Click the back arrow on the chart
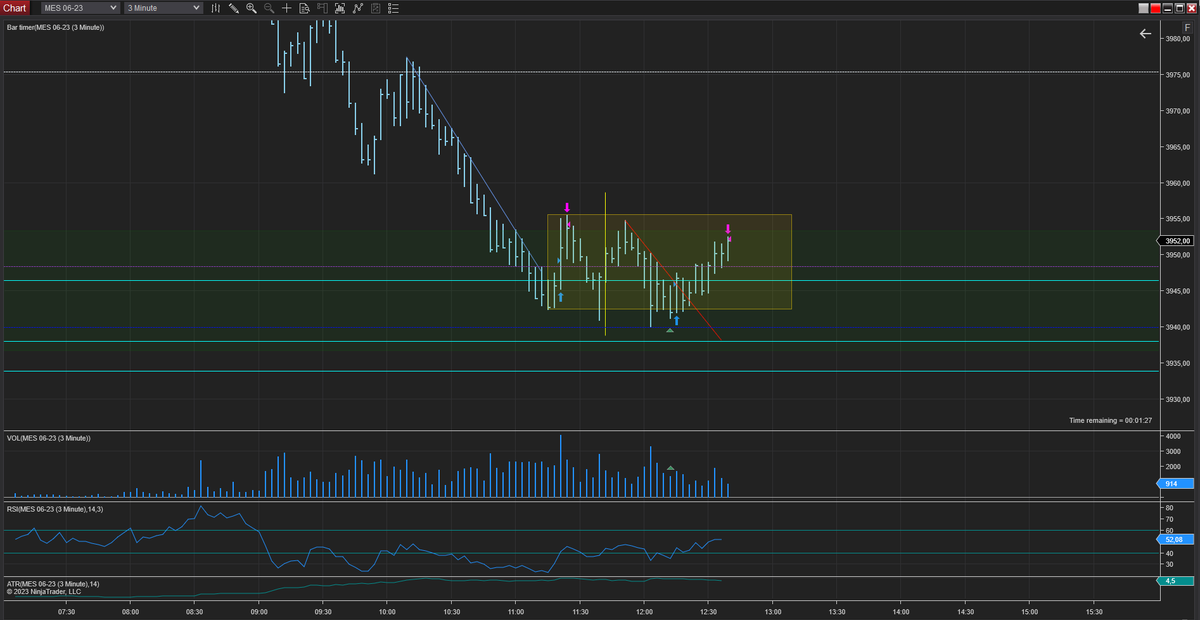The width and height of the screenshot is (1200, 620). 1145,33
